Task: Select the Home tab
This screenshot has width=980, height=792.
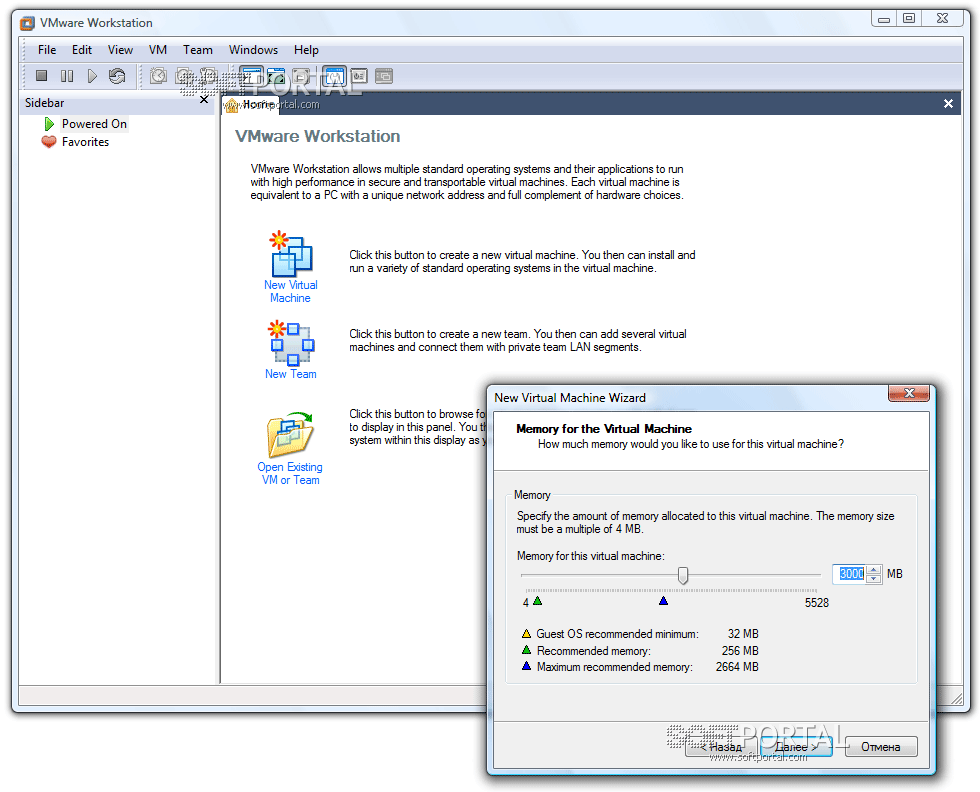Action: pos(251,105)
